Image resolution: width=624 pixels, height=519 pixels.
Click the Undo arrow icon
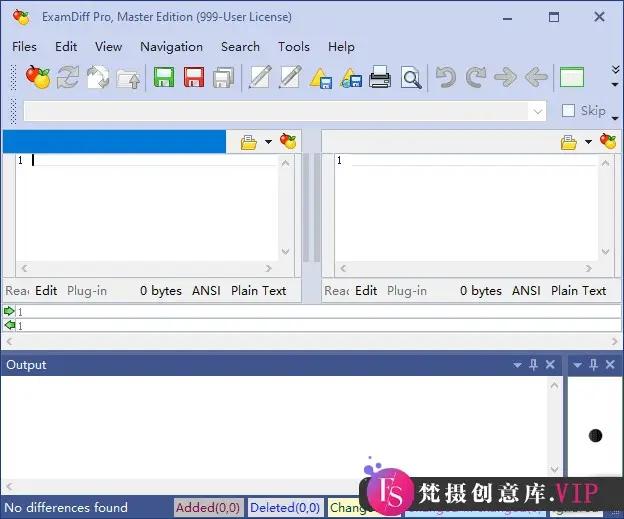445,77
